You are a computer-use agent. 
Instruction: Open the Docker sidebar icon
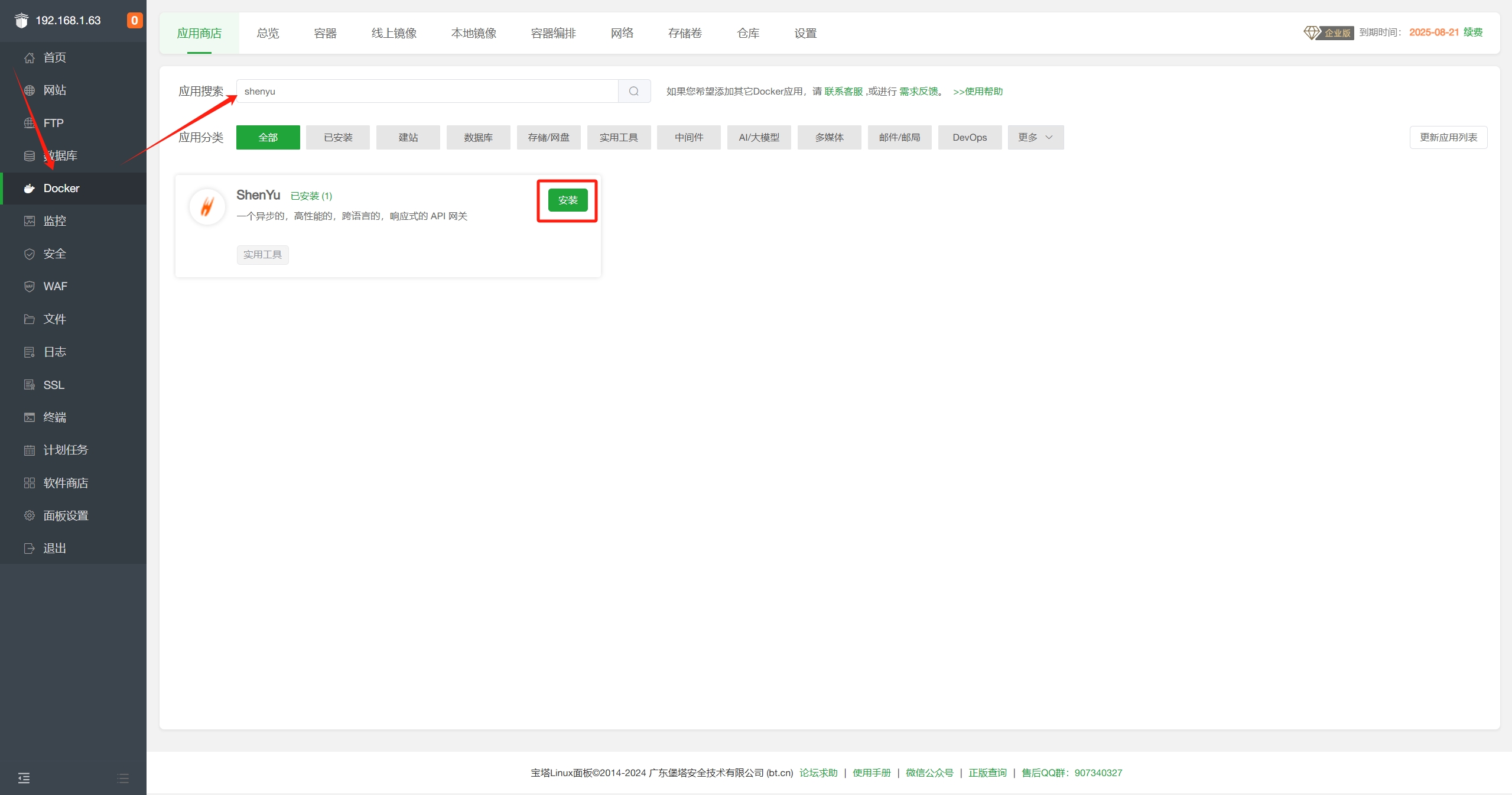pos(29,189)
